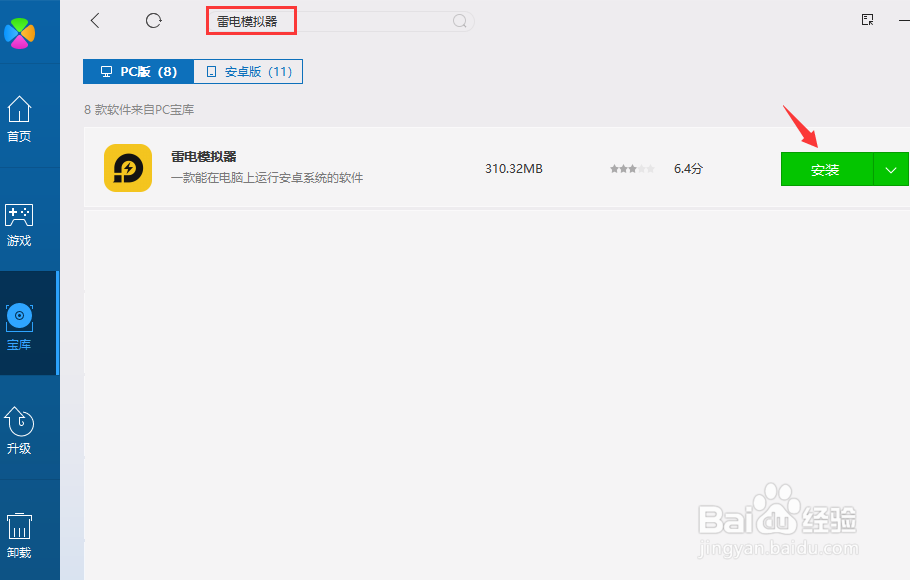Open the 雷电模拟器 title link
Viewport: 910px width, 580px height.
pyautogui.click(x=204, y=157)
